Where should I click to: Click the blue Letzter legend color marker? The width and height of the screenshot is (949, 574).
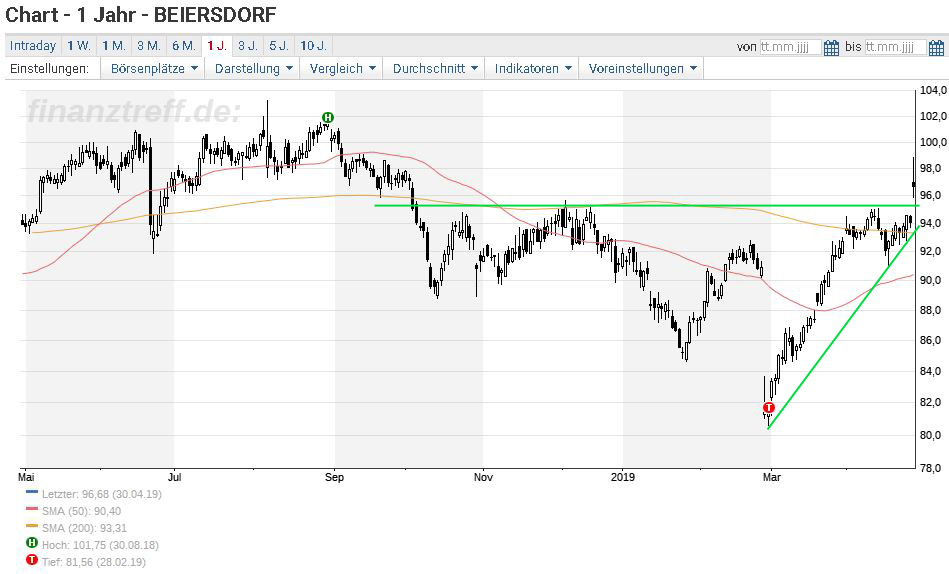[x=32, y=492]
